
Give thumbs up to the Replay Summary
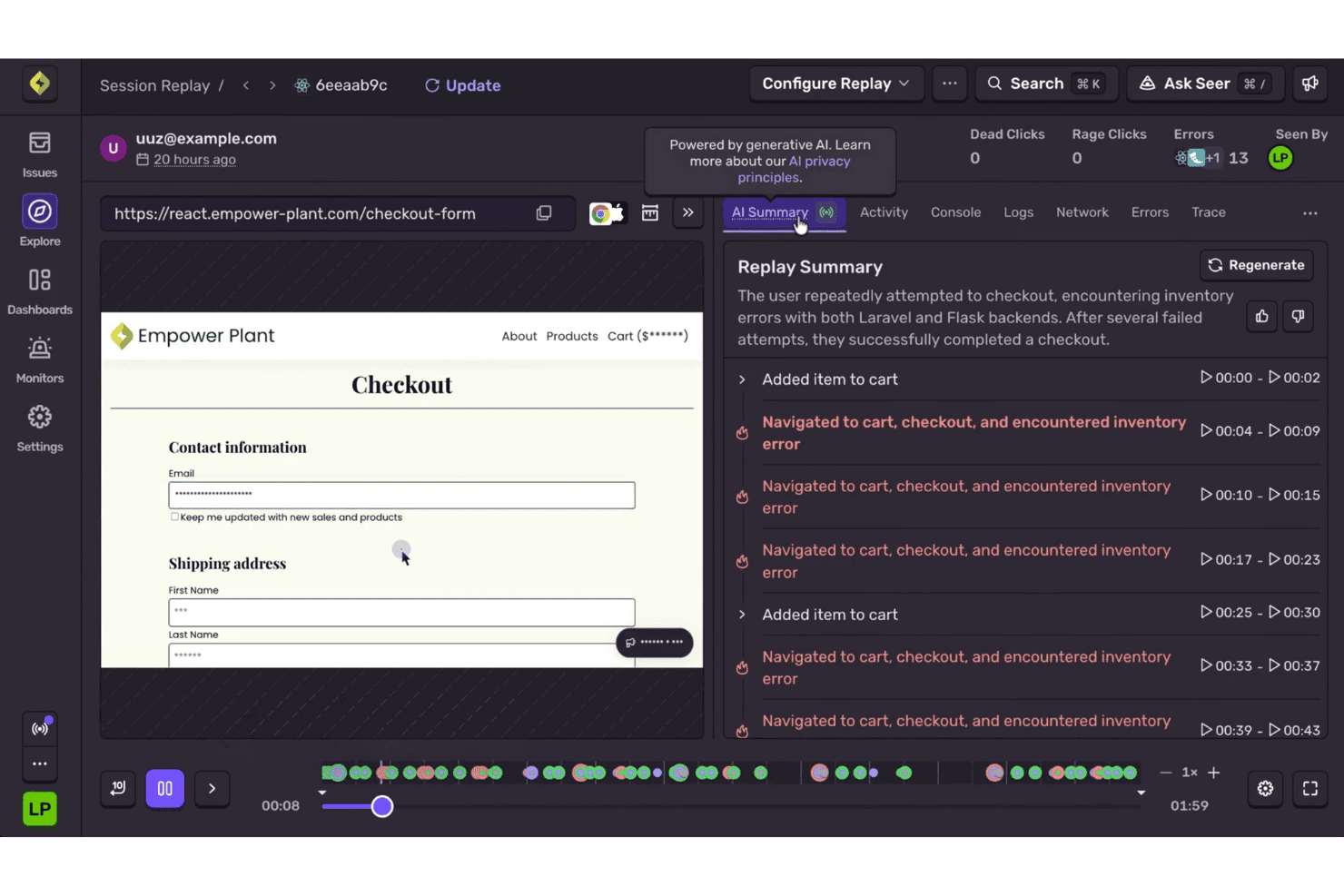click(x=1262, y=317)
